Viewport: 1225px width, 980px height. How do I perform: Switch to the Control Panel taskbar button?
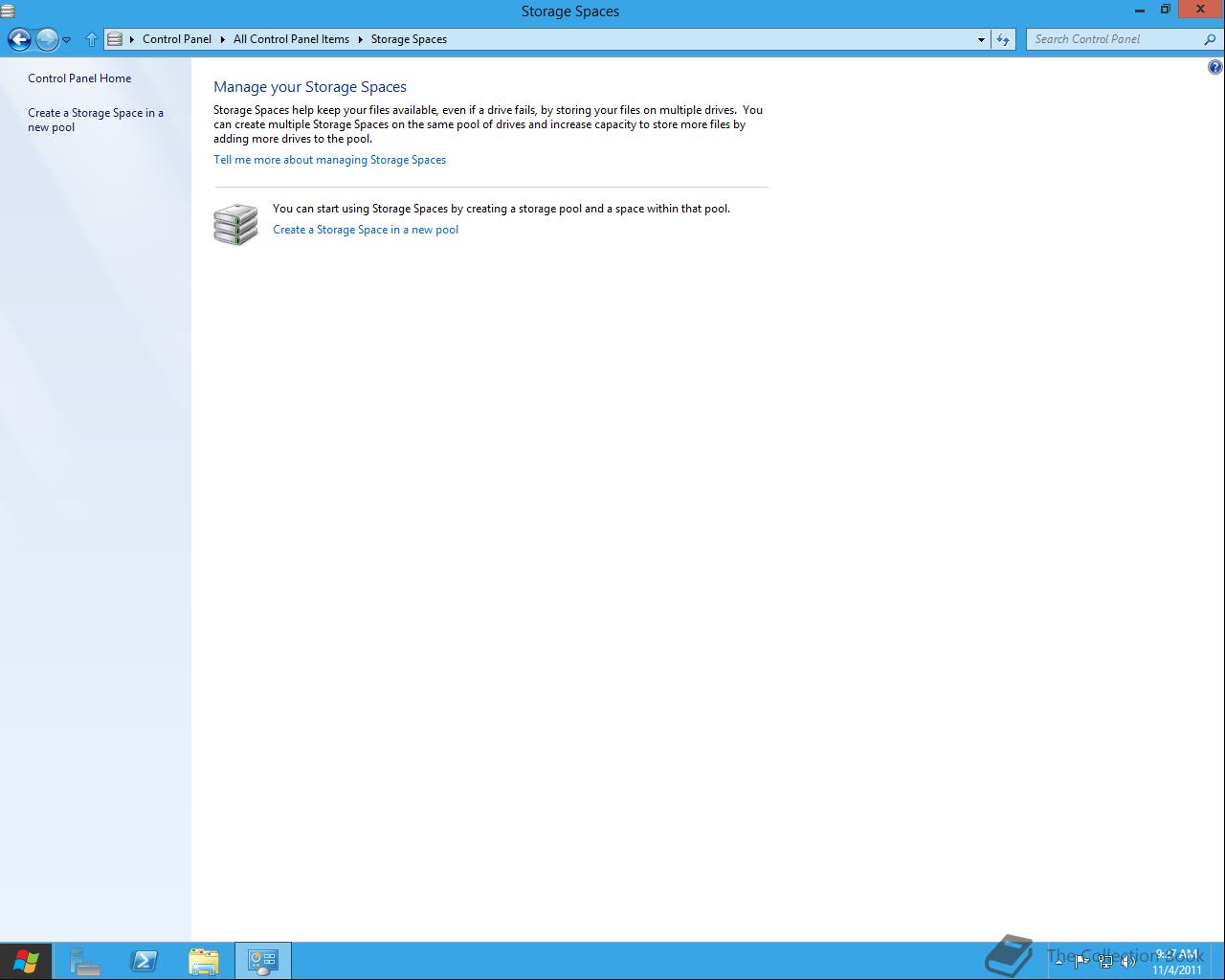point(263,961)
